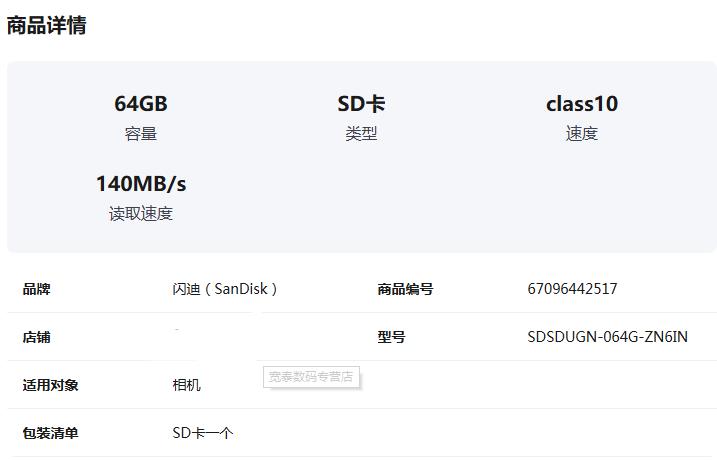Select the 140MB/s read speed value
Image resolution: width=717 pixels, height=460 pixels.
141,184
